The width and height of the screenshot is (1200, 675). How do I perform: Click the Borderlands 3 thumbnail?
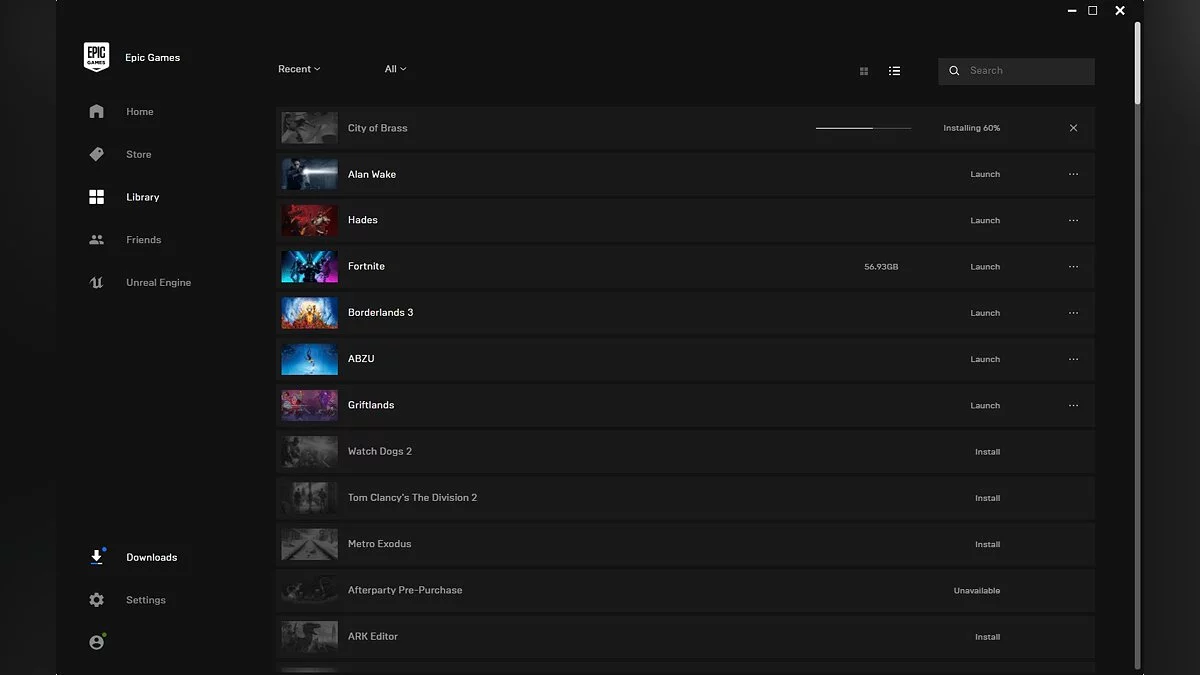(x=309, y=313)
